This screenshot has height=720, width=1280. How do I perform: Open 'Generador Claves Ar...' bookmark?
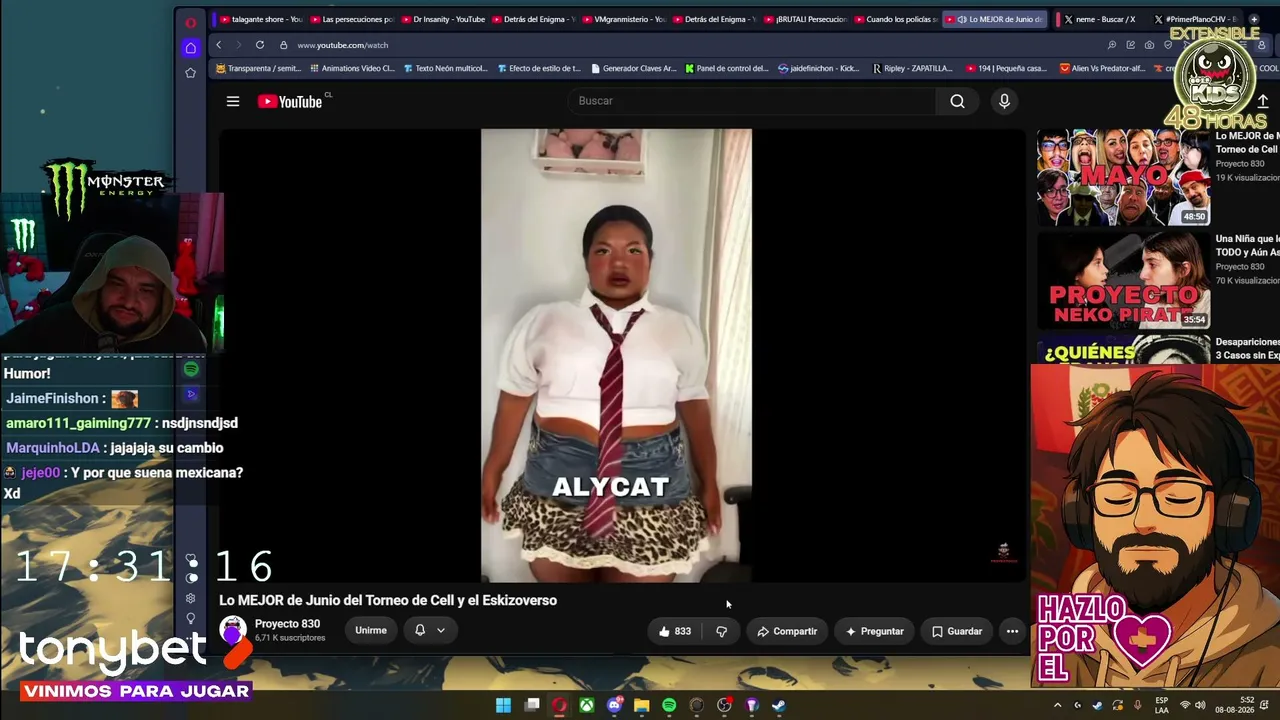(x=634, y=69)
